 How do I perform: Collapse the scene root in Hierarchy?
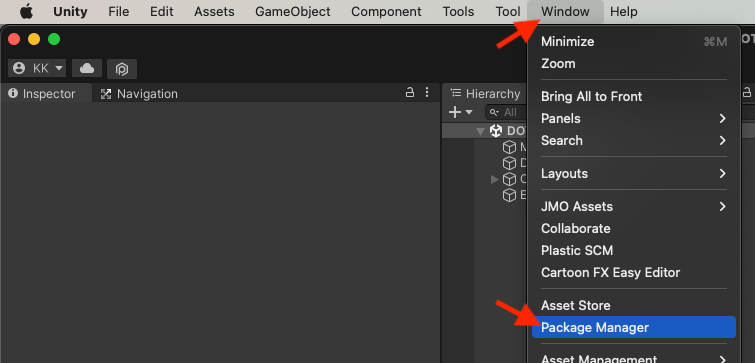coord(480,131)
